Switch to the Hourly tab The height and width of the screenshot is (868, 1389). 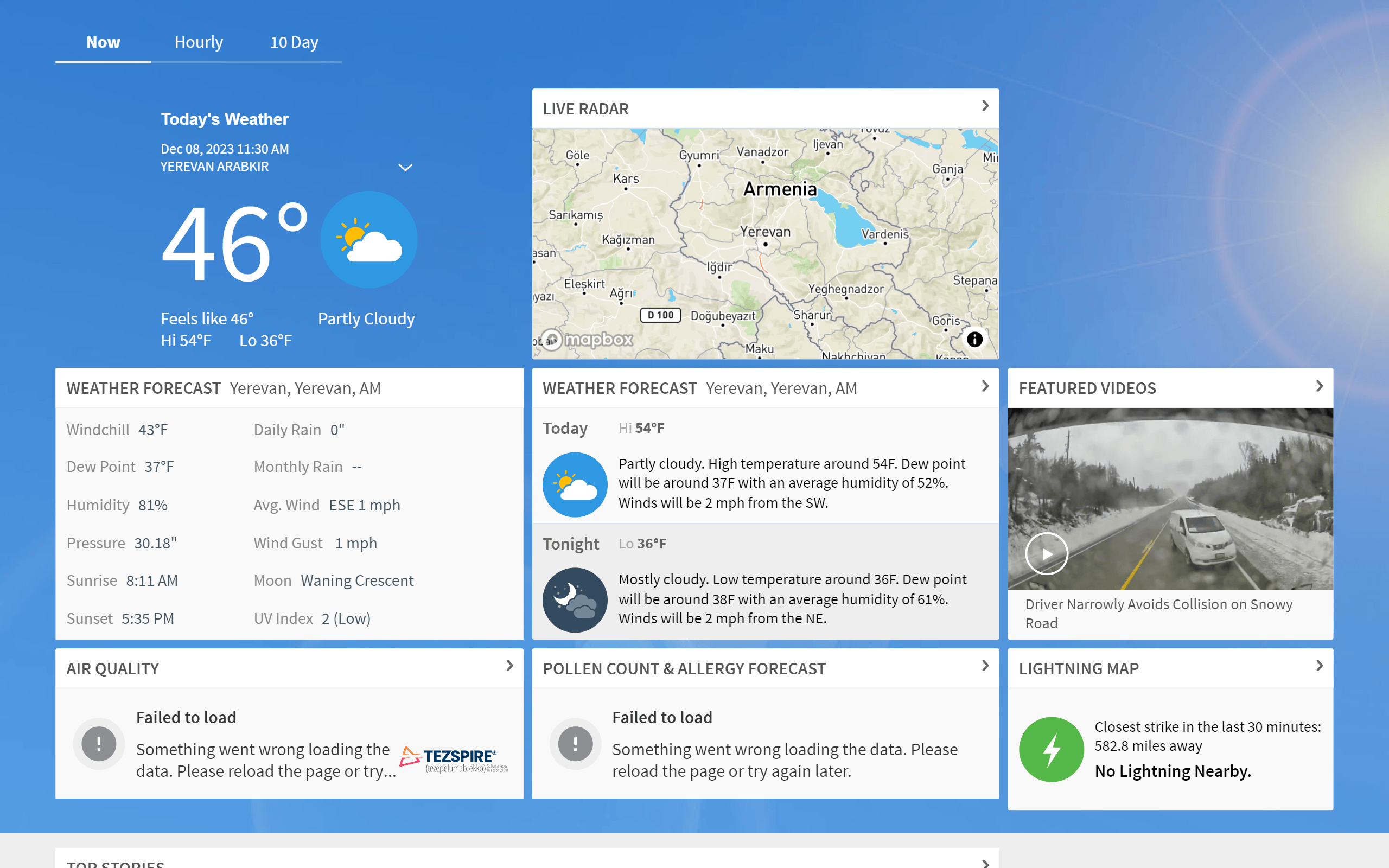199,42
